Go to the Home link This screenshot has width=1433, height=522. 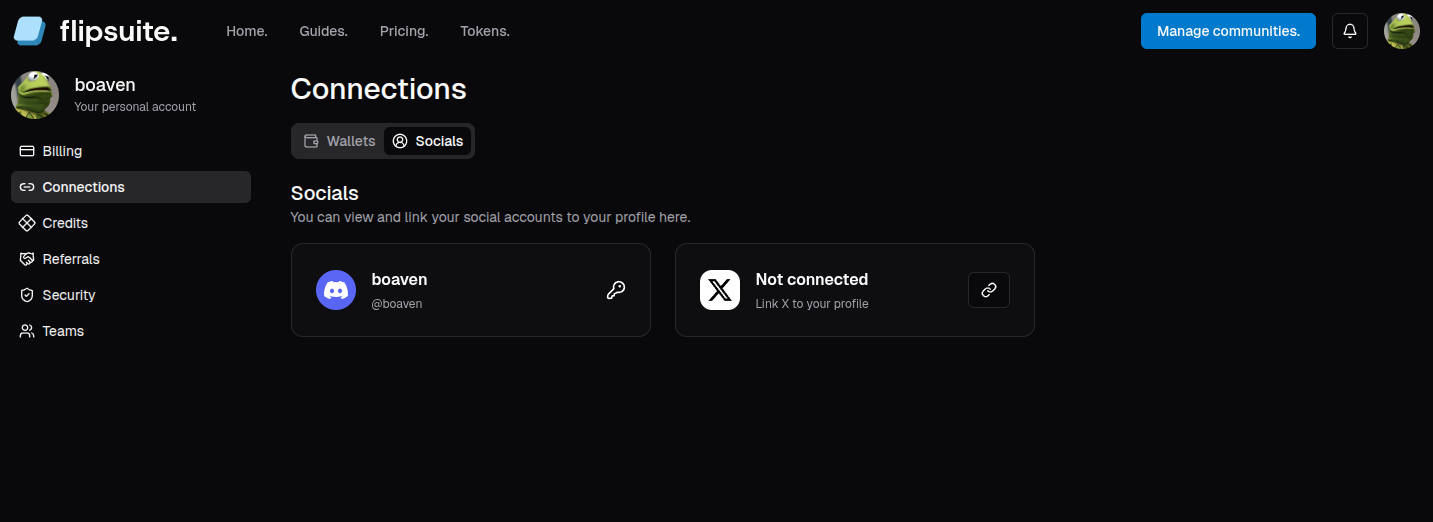point(247,31)
